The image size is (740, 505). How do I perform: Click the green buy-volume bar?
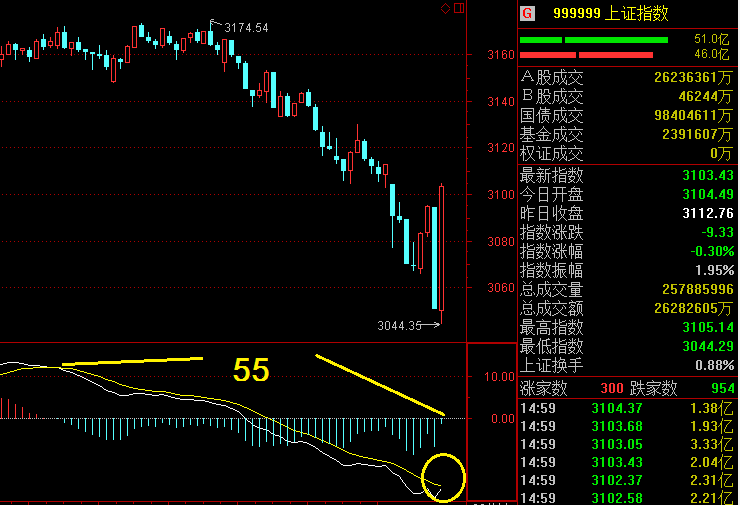click(594, 40)
